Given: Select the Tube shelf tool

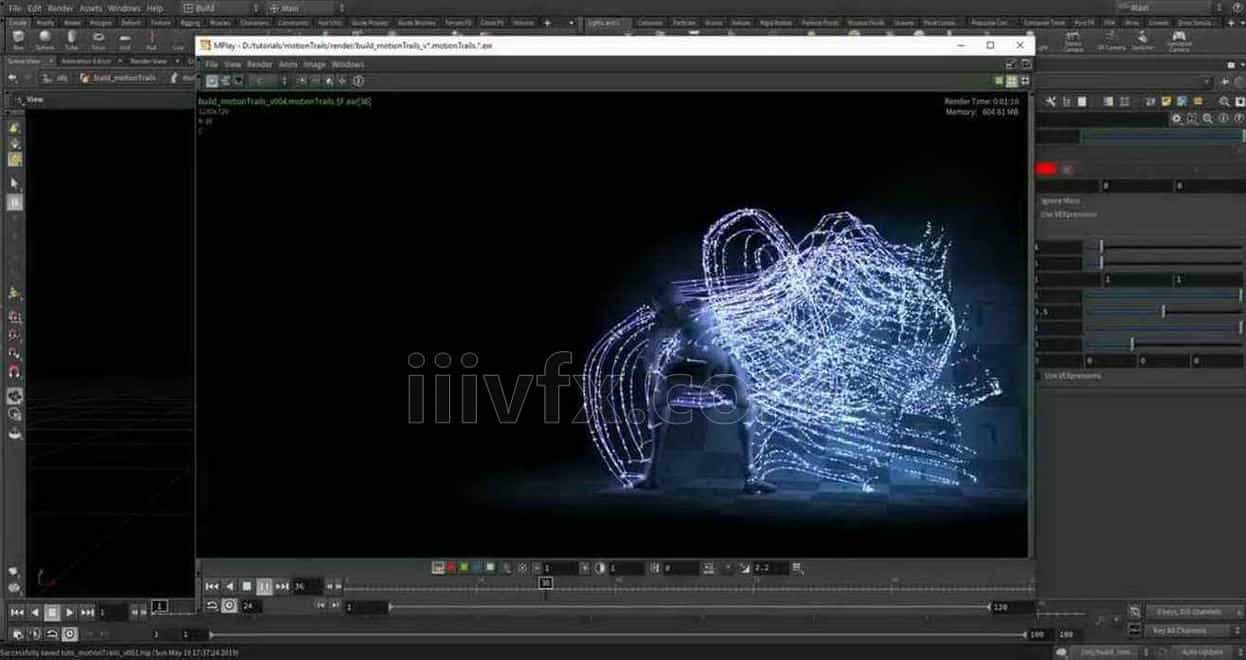Looking at the screenshot, I should pyautogui.click(x=72, y=40).
